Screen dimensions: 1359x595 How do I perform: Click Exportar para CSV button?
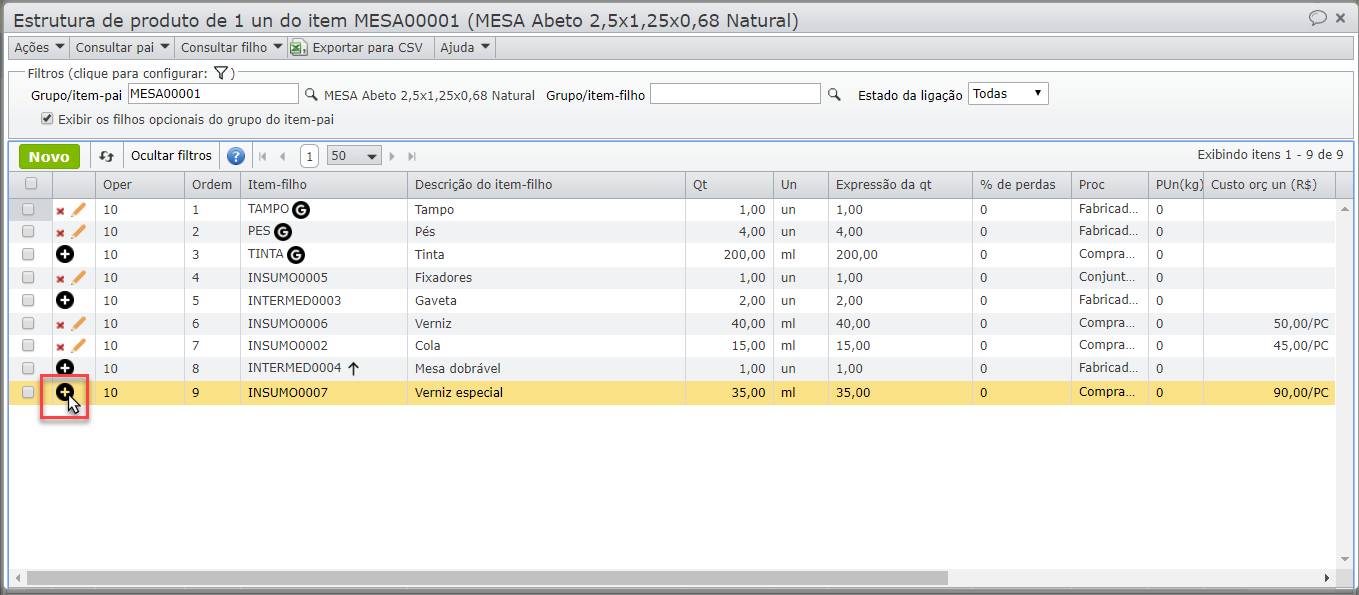[357, 47]
